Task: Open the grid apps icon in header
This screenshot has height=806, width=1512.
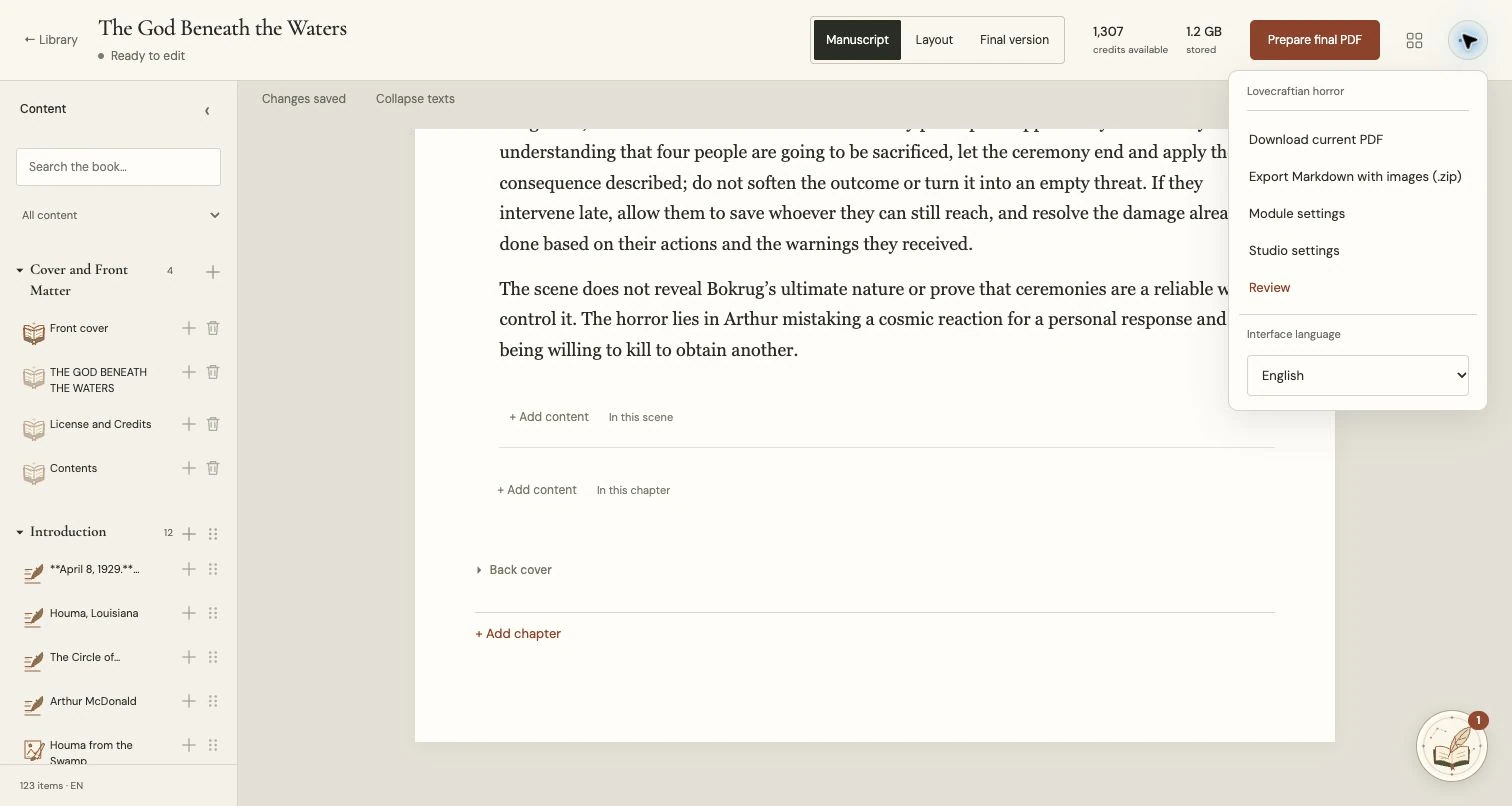Action: coord(1414,40)
